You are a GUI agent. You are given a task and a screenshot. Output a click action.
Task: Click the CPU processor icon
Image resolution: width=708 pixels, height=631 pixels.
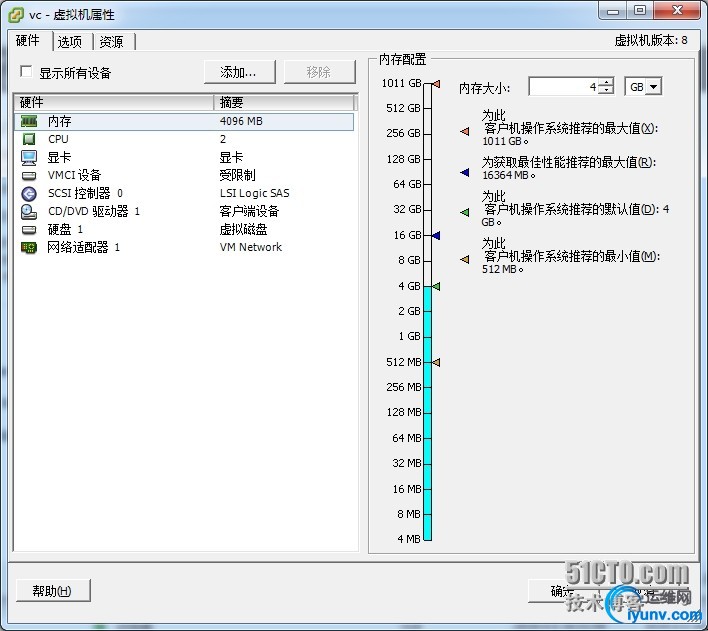[29, 139]
